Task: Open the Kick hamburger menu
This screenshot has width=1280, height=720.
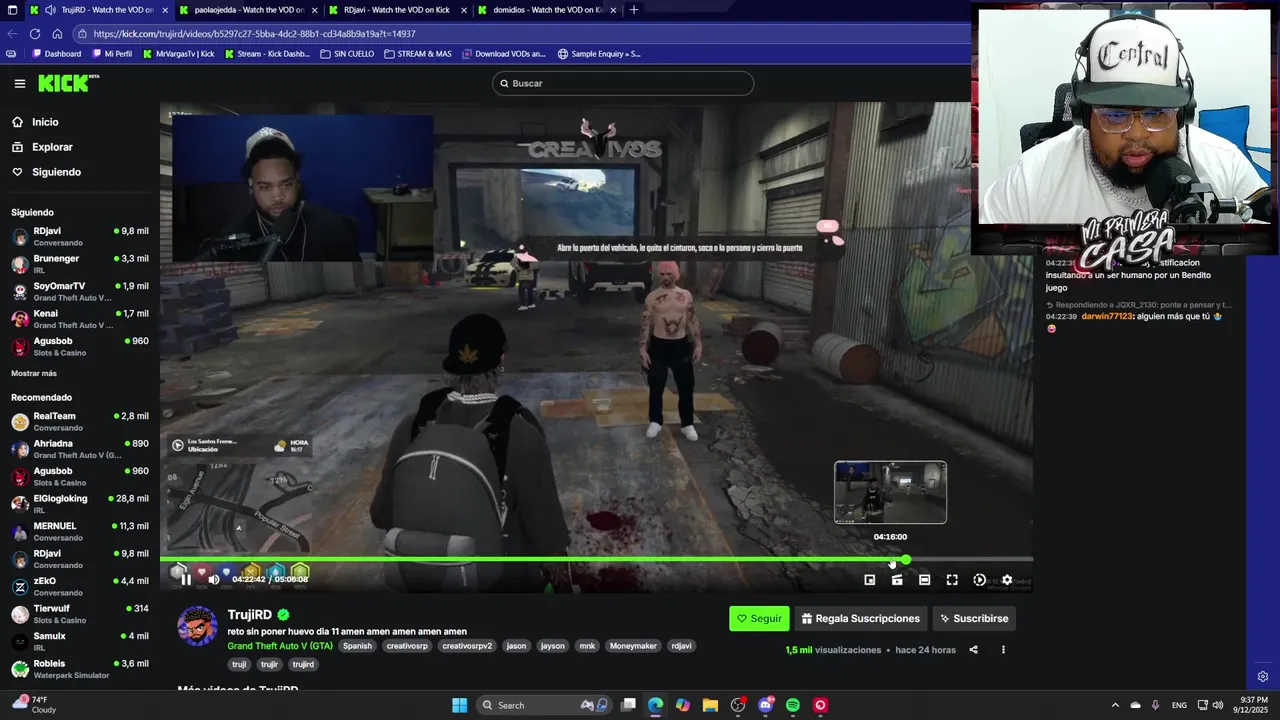Action: click(19, 84)
